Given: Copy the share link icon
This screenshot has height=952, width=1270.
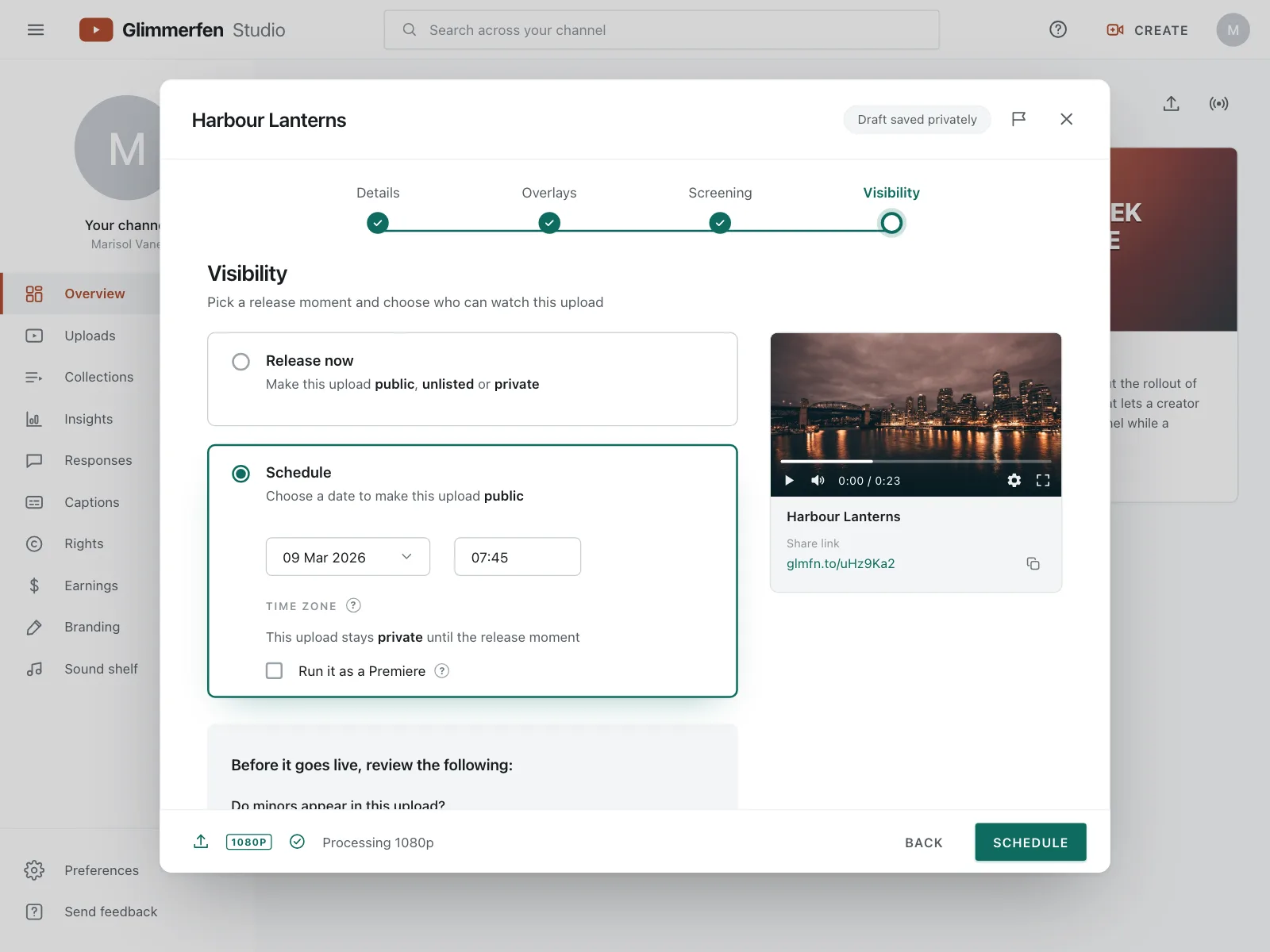Looking at the screenshot, I should click(x=1033, y=563).
